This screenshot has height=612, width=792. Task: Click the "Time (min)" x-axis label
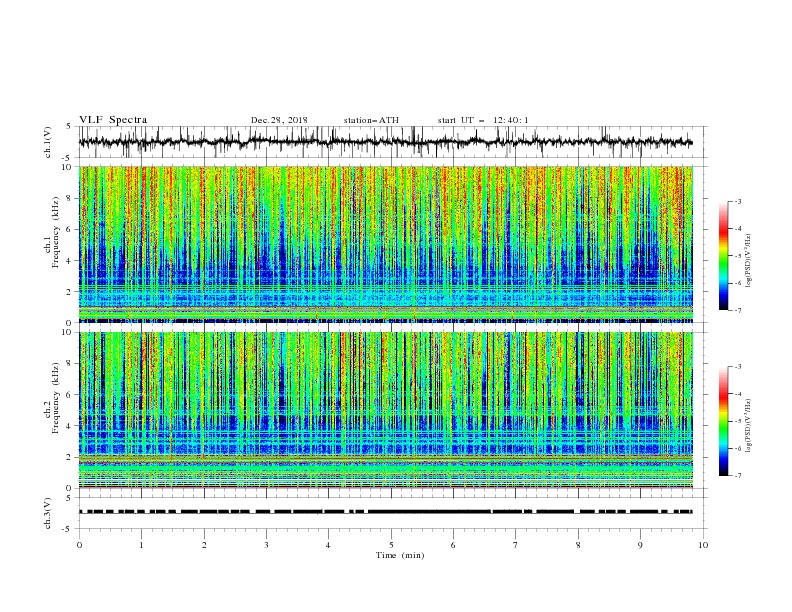[x=400, y=555]
